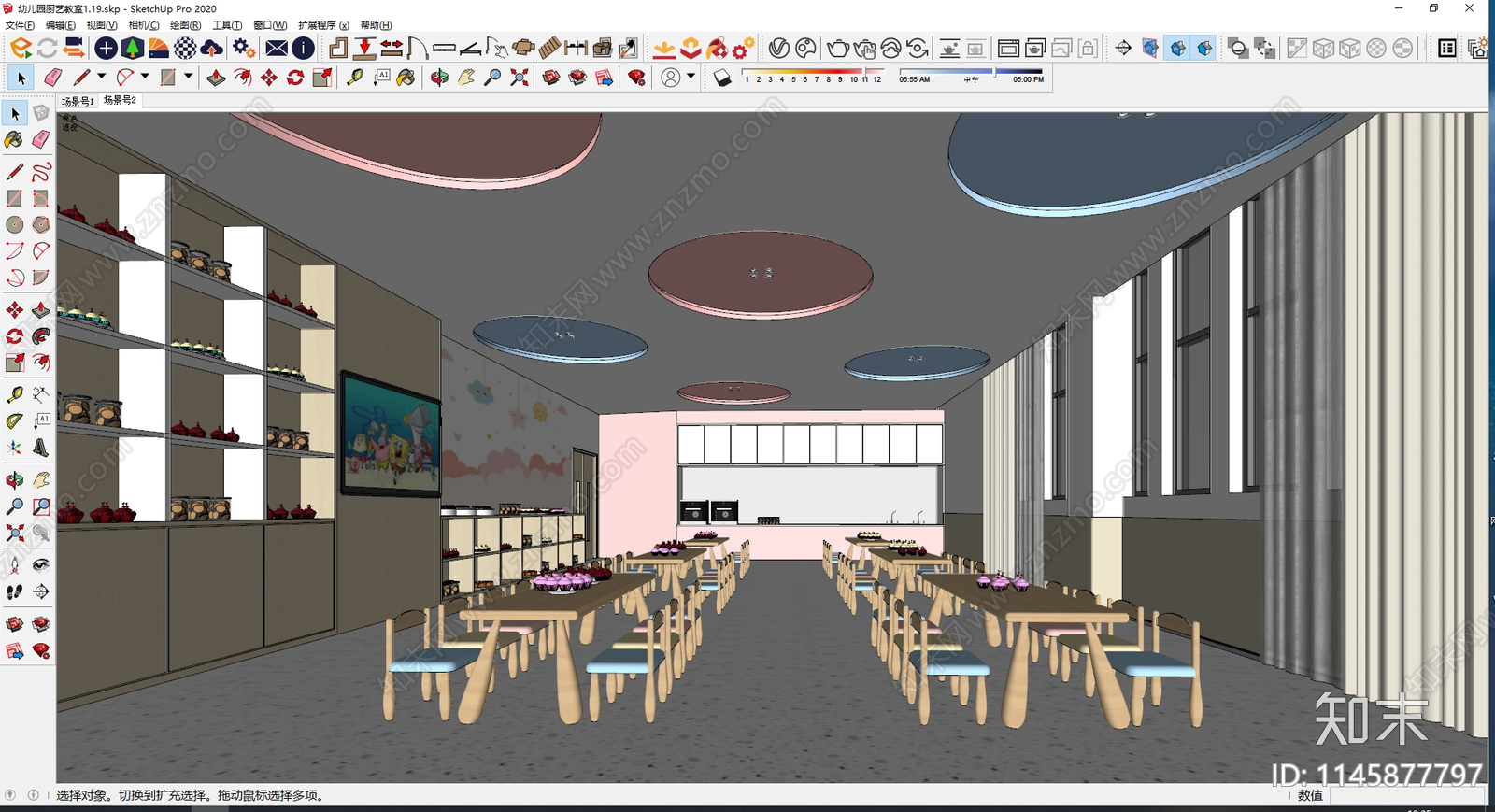Select the Rotate tool in top toolbar

click(x=295, y=78)
